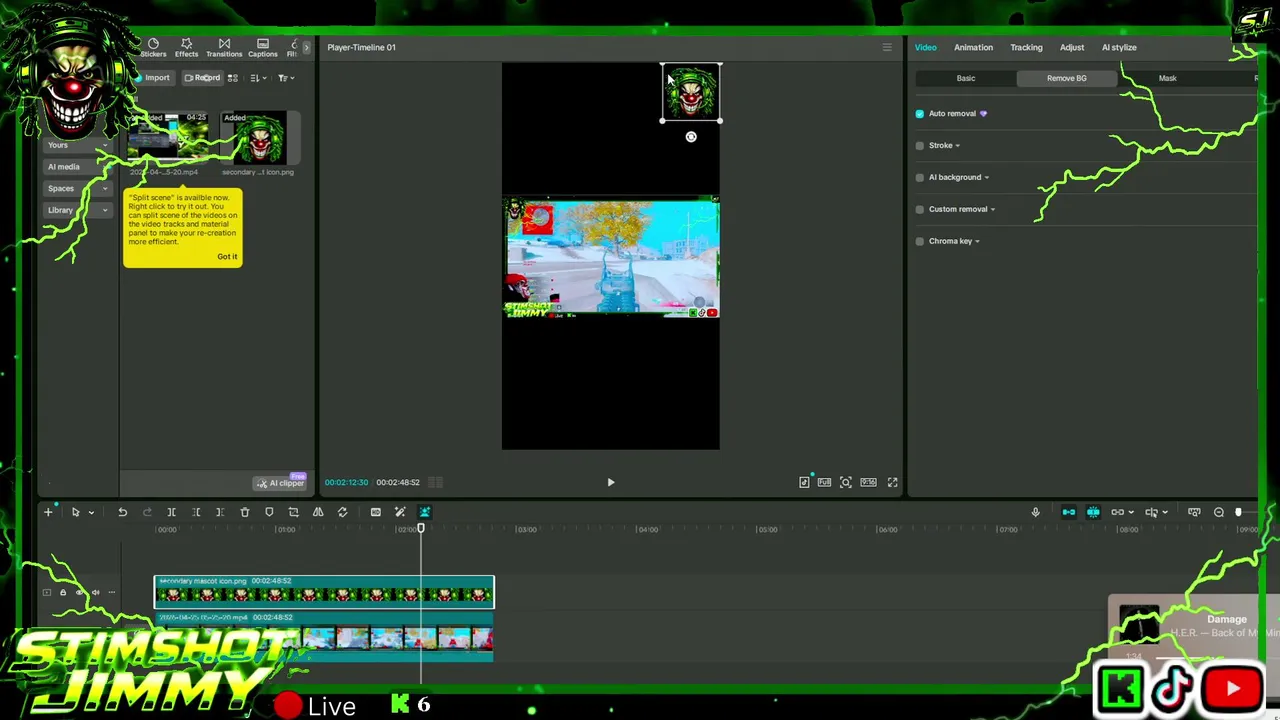Expand the Yours dropdown
This screenshot has height=720, width=1280.
click(x=104, y=146)
